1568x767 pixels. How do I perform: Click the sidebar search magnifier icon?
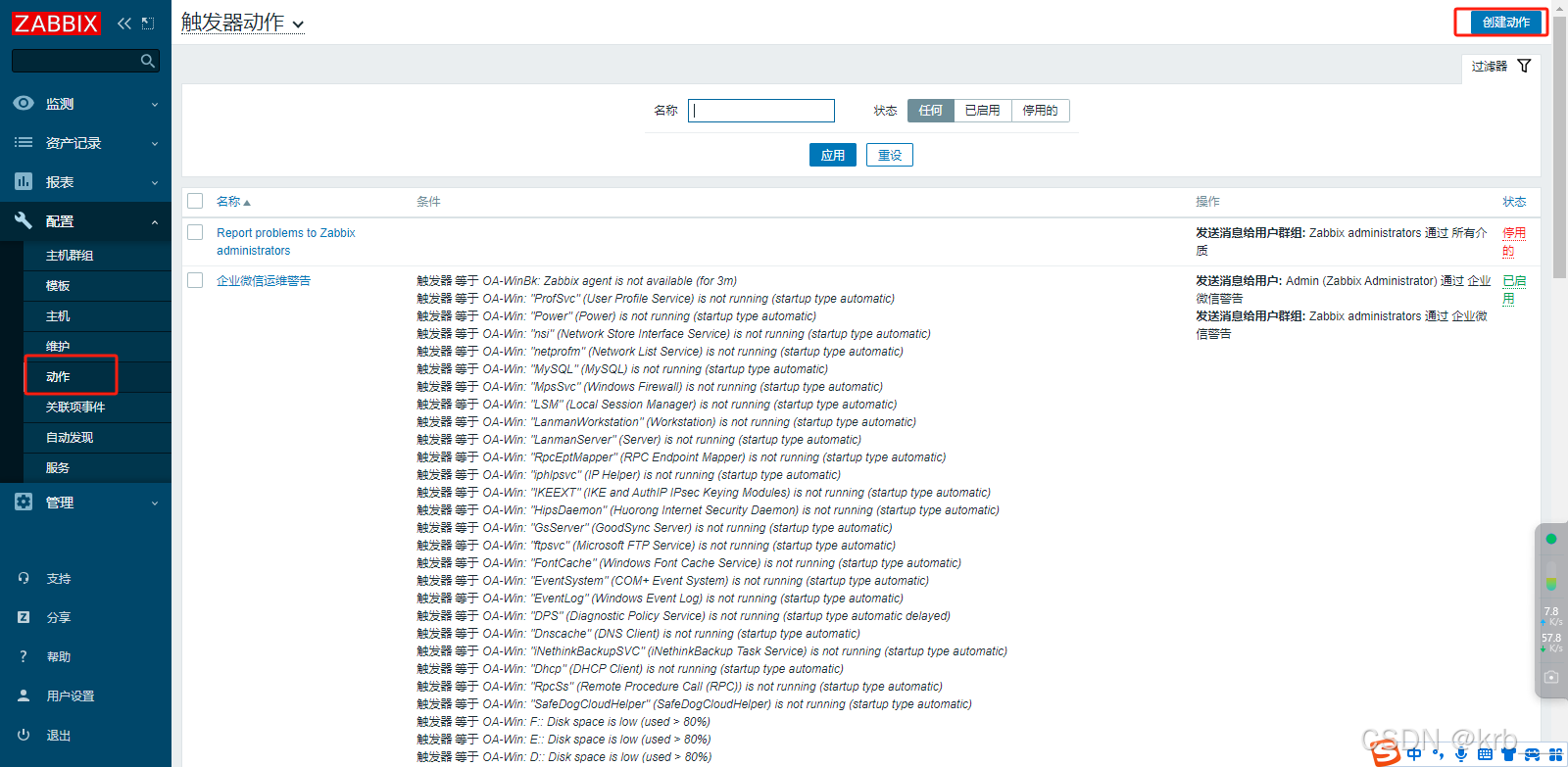[148, 61]
